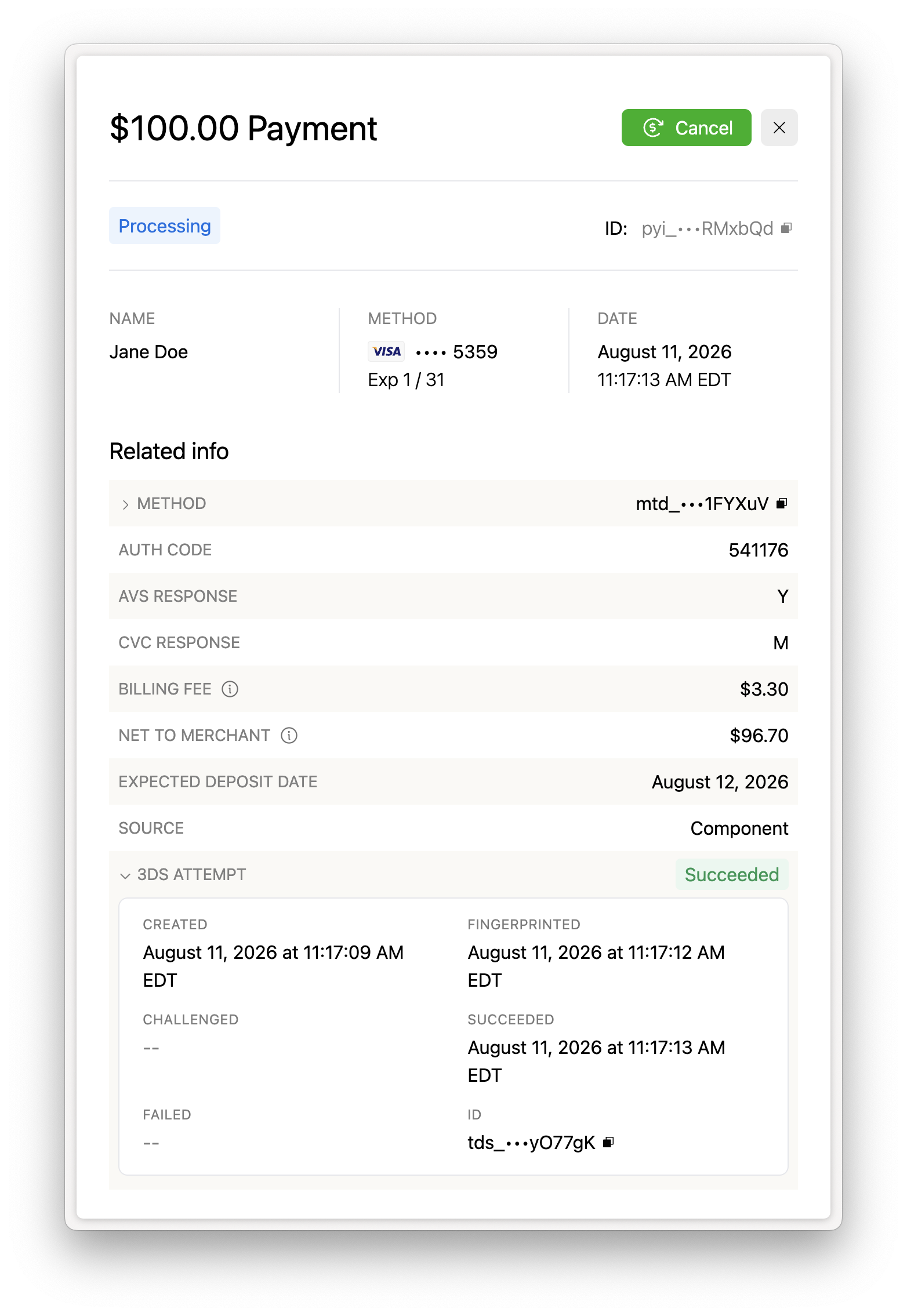Cancel the $100.00 payment

686,128
